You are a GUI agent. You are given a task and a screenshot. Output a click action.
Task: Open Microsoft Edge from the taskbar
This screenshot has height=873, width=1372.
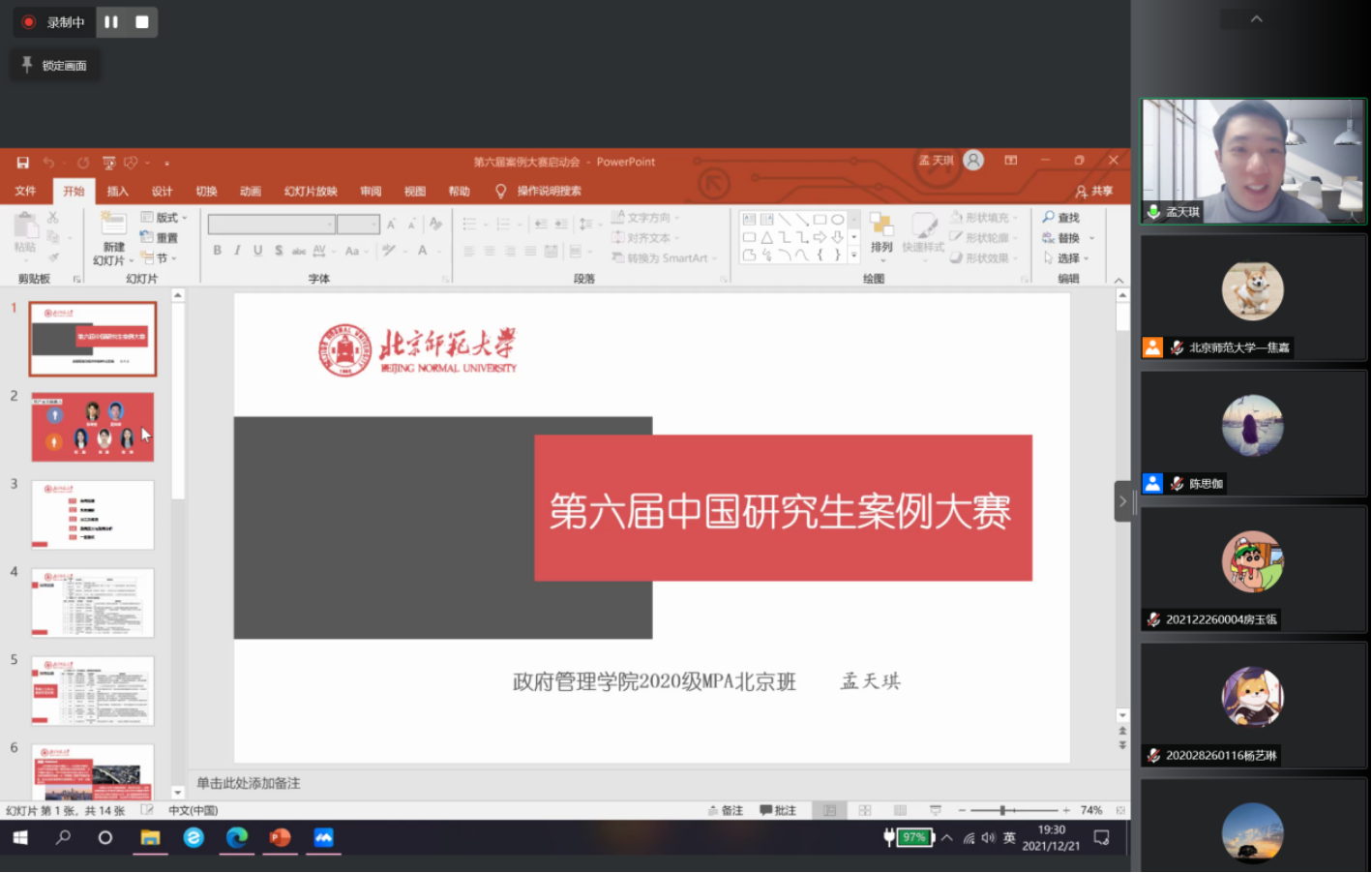point(237,838)
